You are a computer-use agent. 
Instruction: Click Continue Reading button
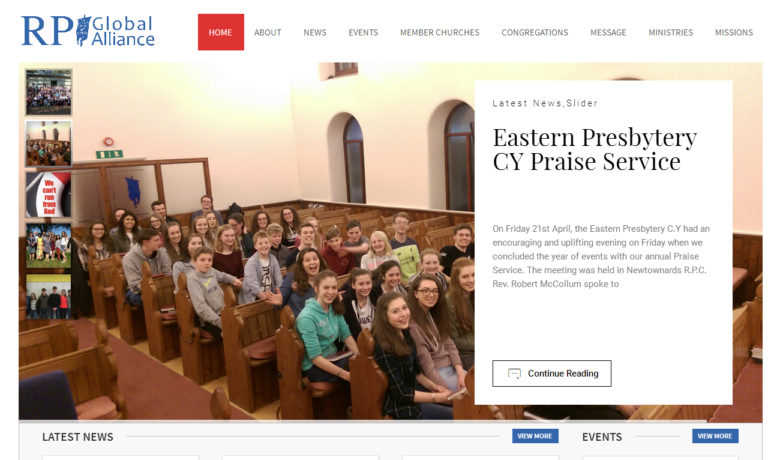tap(552, 373)
